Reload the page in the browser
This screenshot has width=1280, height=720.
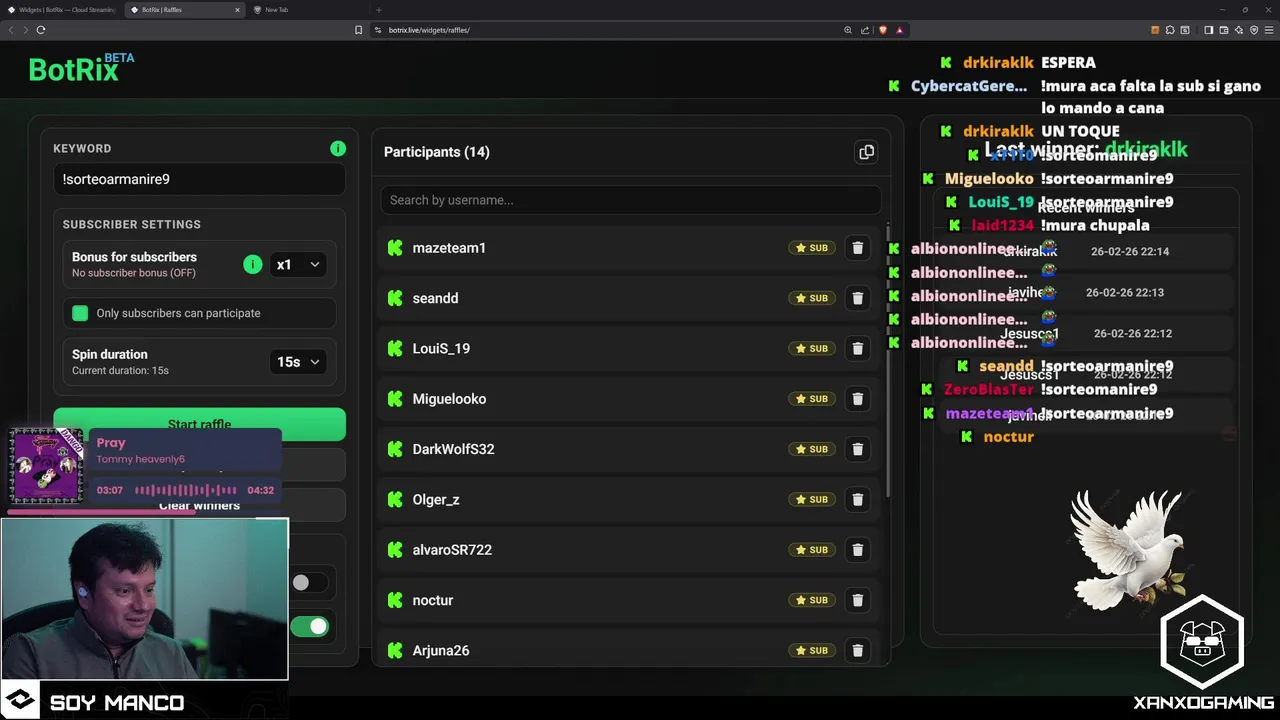click(41, 30)
